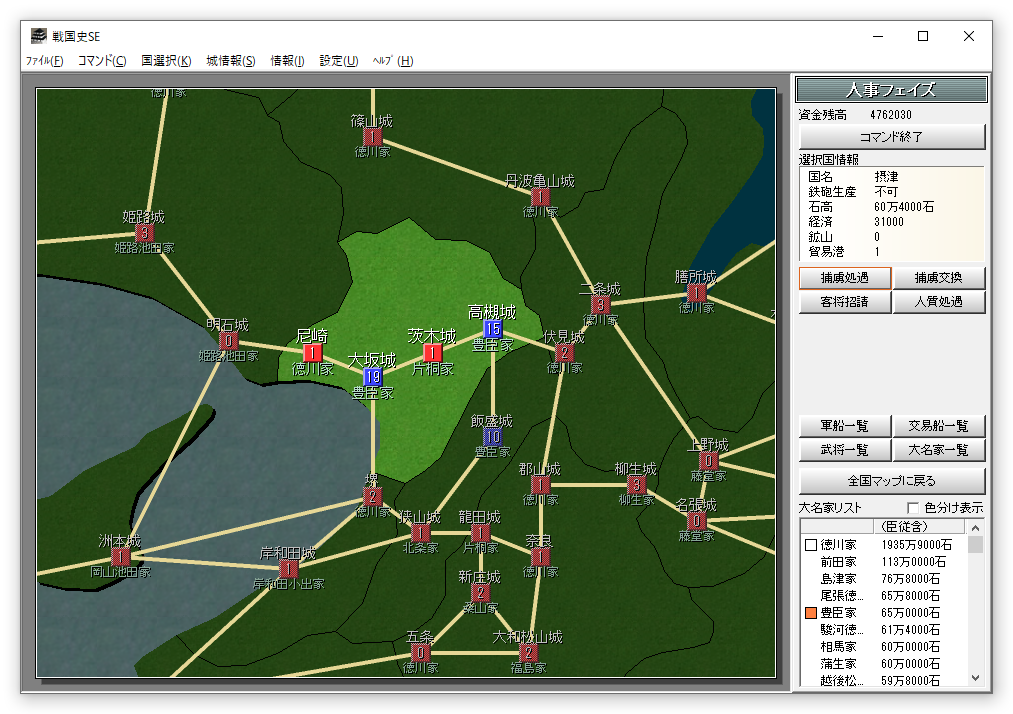1013x714 pixels.
Task: Click the 高槻城 castle marker numbered 15
Action: coord(493,328)
